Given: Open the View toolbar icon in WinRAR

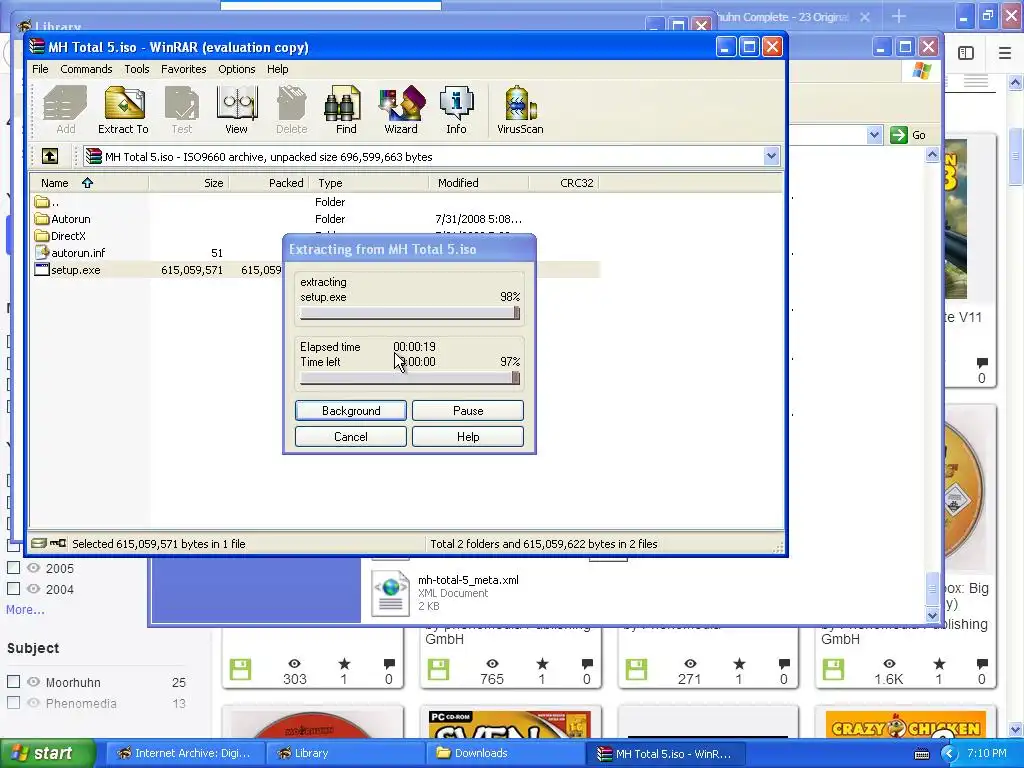Looking at the screenshot, I should pyautogui.click(x=236, y=103).
